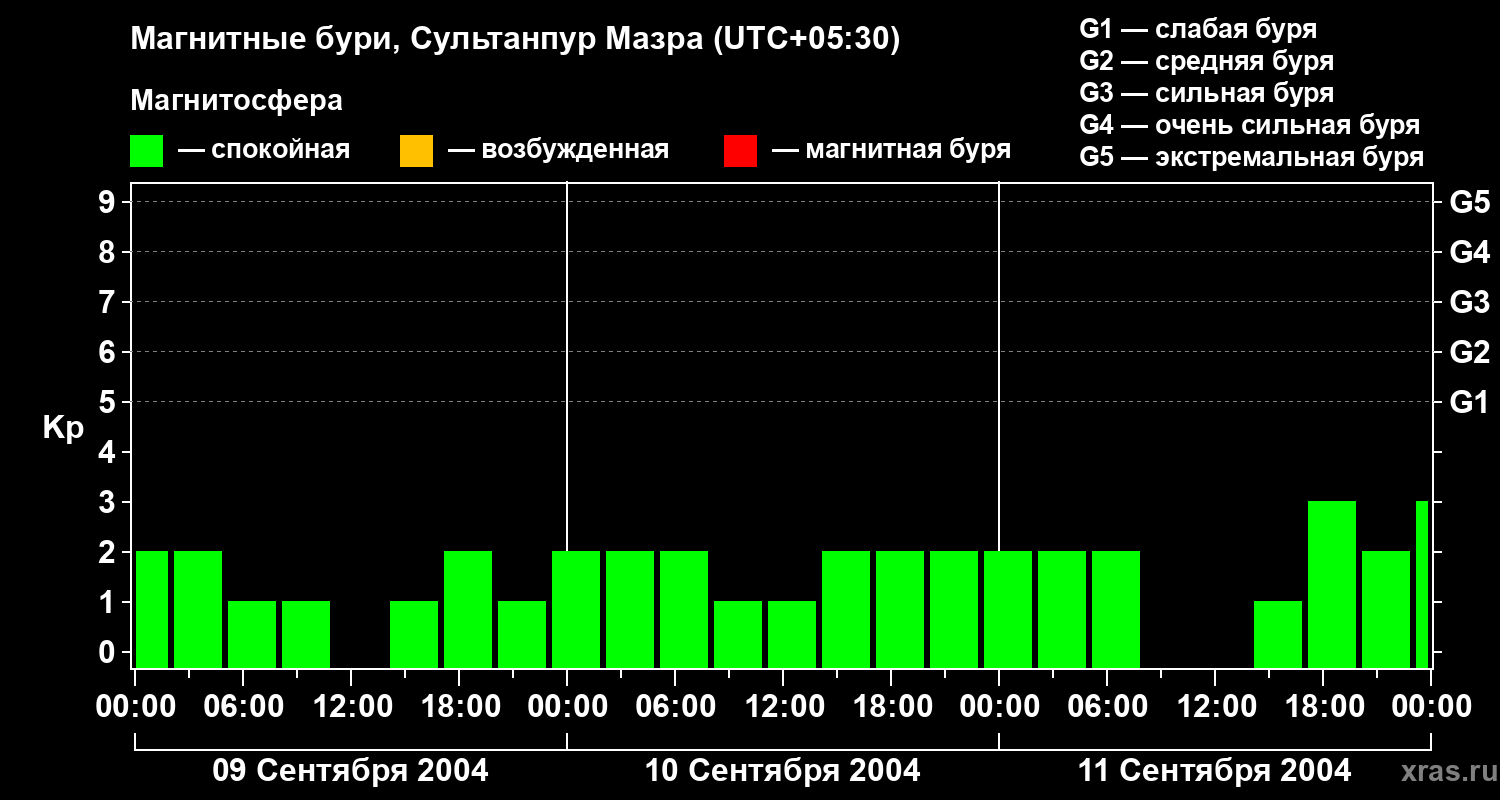Click the '11 Сентября 2004' date label
The height and width of the screenshot is (800, 1500).
1215,771
